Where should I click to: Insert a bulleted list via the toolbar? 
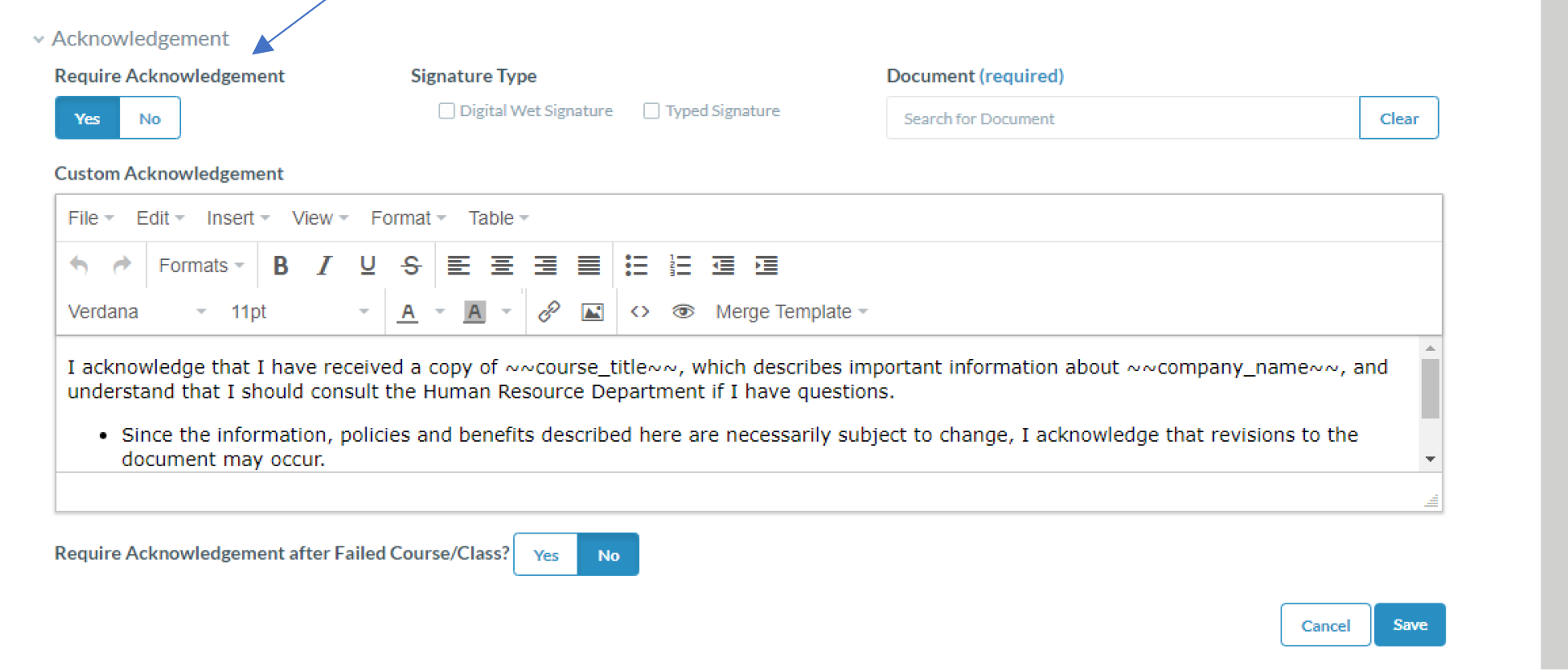636,266
